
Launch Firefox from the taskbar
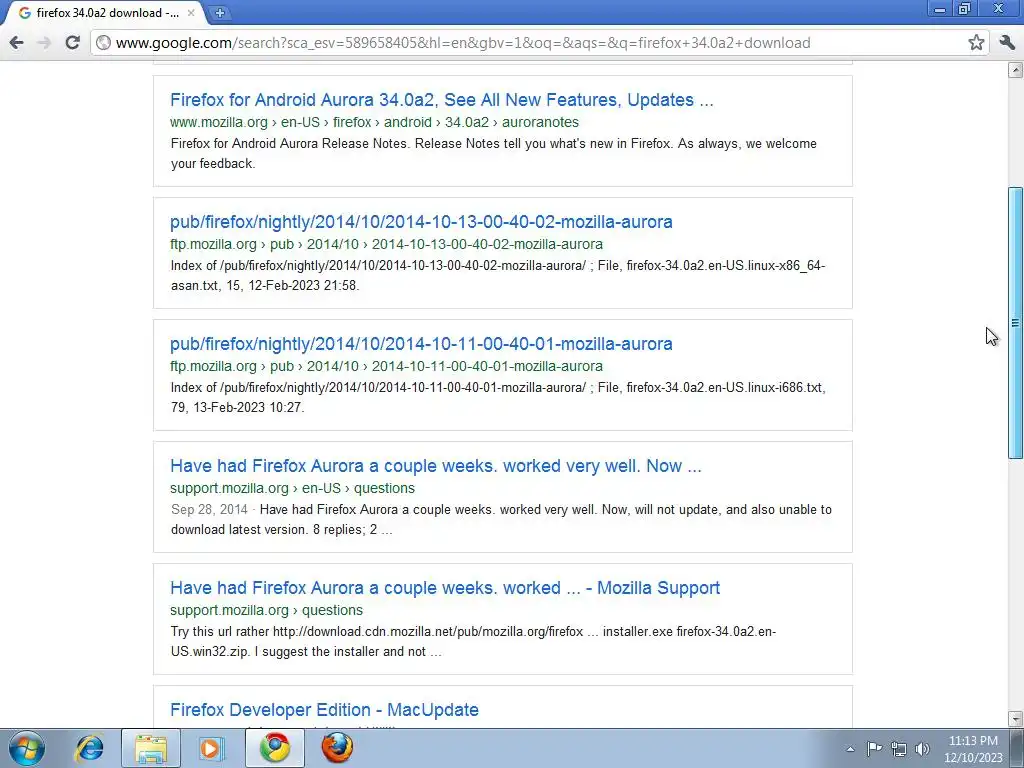click(x=337, y=748)
